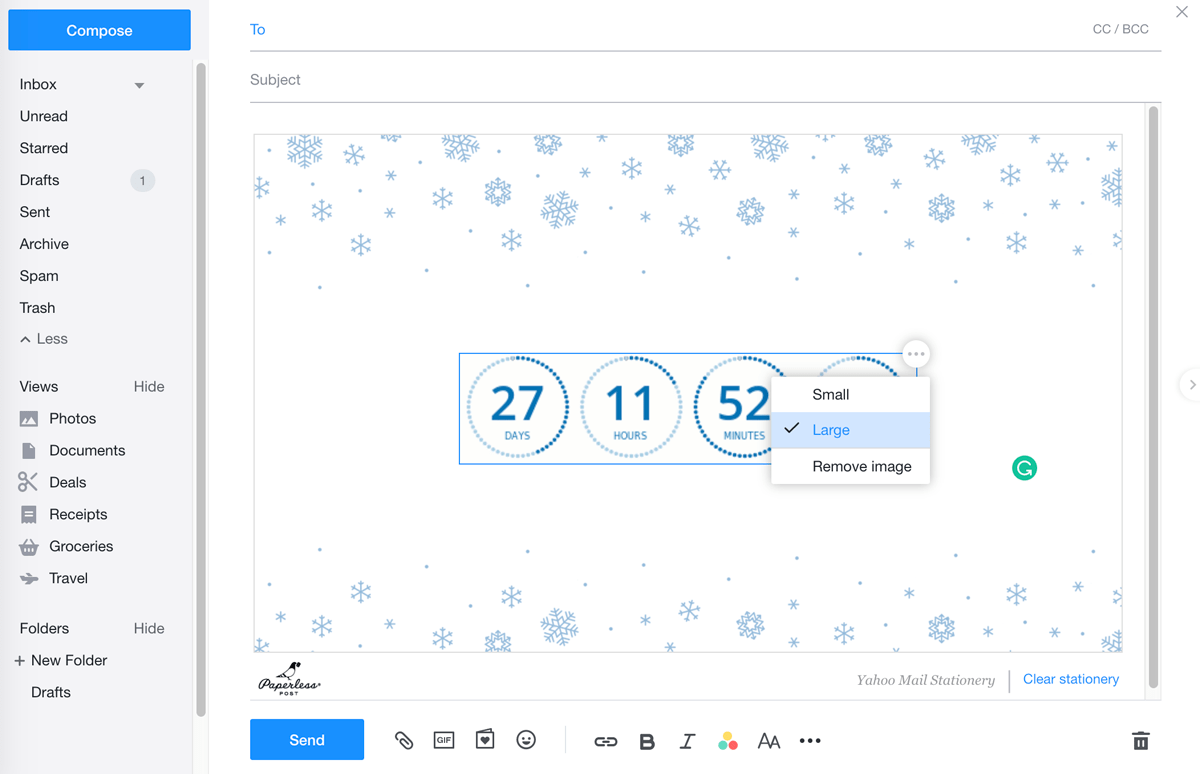
Task: Expand the Inbox dropdown arrow
Action: (139, 85)
